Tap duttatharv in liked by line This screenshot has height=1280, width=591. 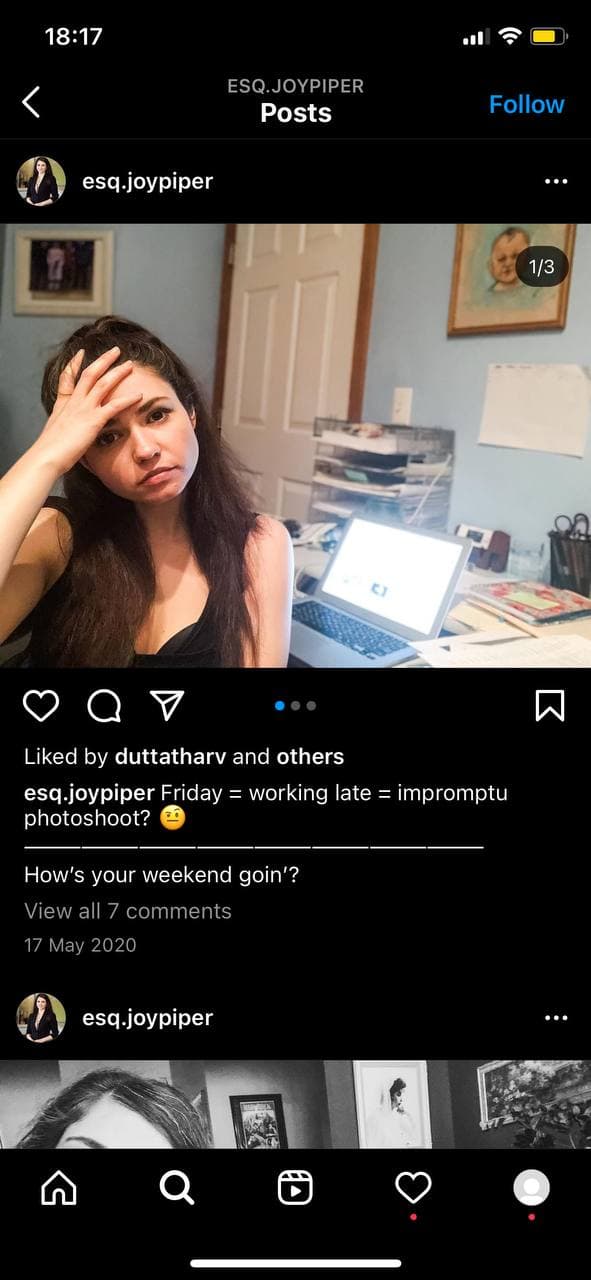click(172, 757)
